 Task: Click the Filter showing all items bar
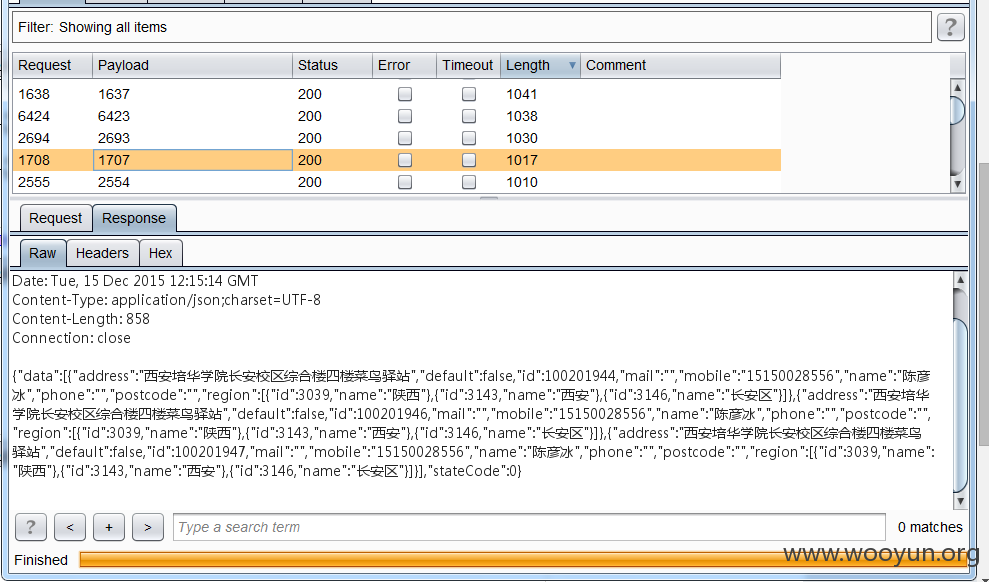pyautogui.click(x=472, y=27)
